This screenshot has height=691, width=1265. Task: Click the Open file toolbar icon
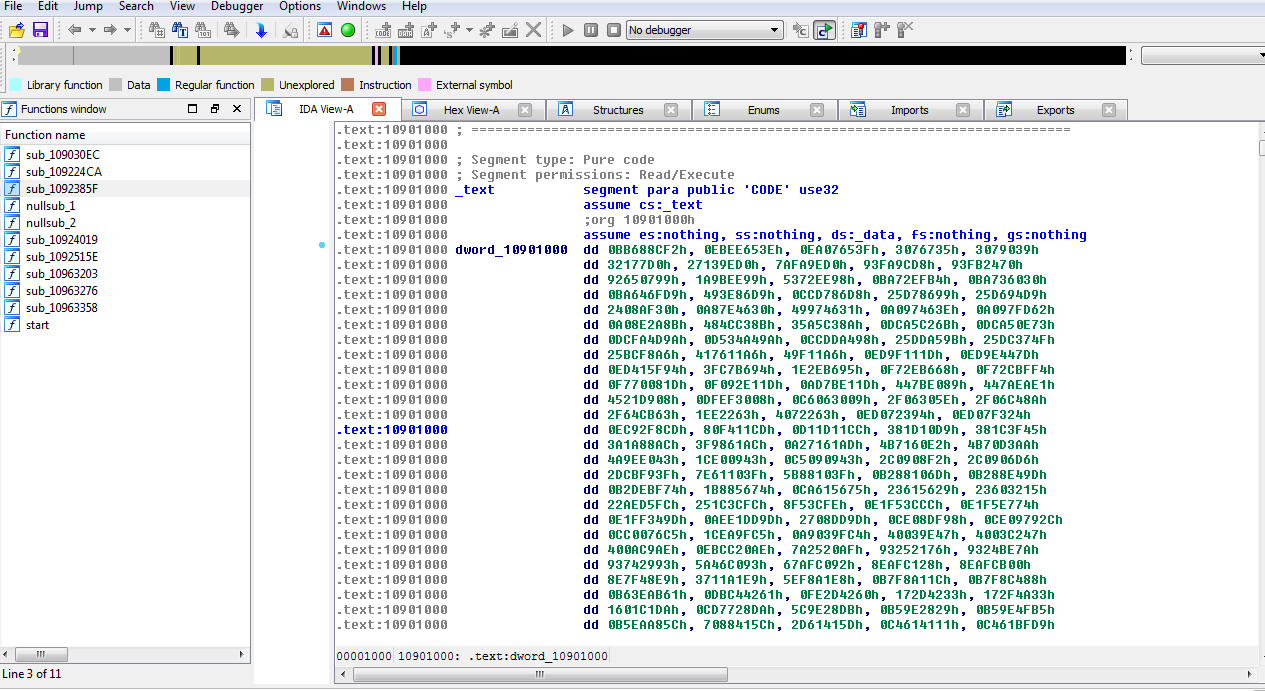[x=17, y=30]
